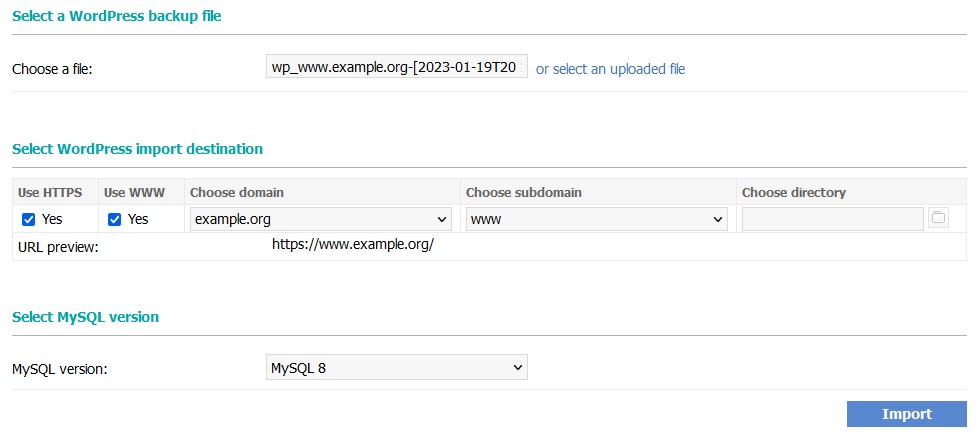
Task: Click the 'Choose subdomain' column header
Action: [x=524, y=192]
